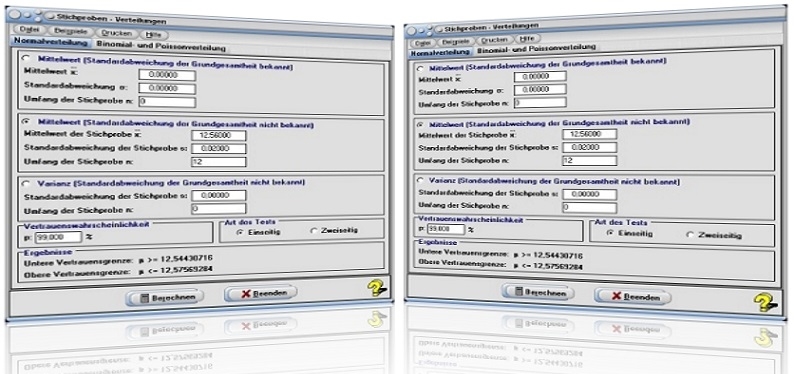
Task: Focus Umfang der Stichprobe field, bekannt section, right window
Action: 540,103
